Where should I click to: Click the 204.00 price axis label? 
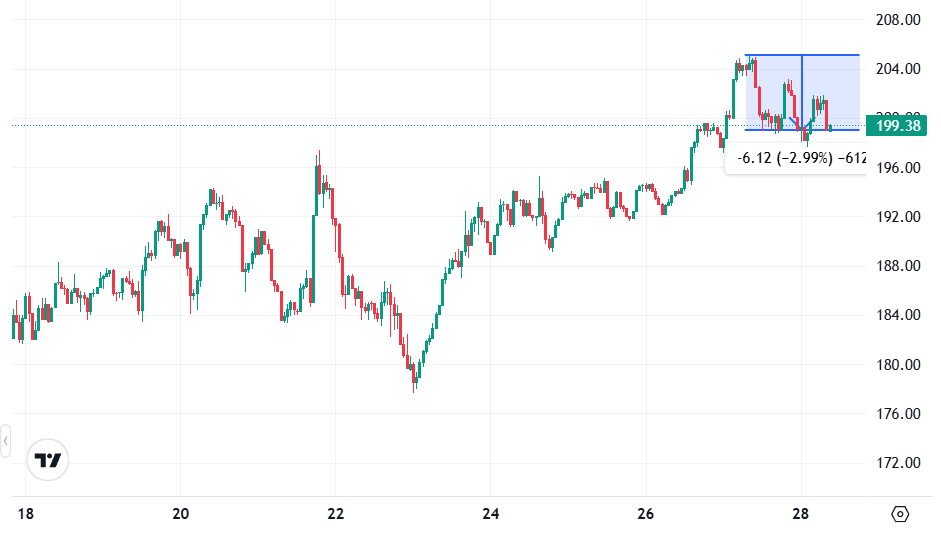(x=897, y=69)
